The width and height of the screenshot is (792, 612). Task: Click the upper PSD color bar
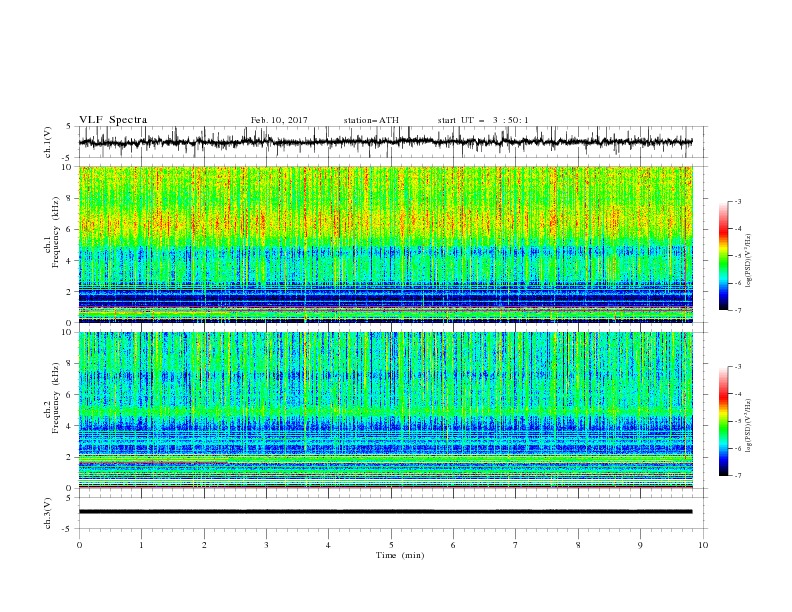724,256
